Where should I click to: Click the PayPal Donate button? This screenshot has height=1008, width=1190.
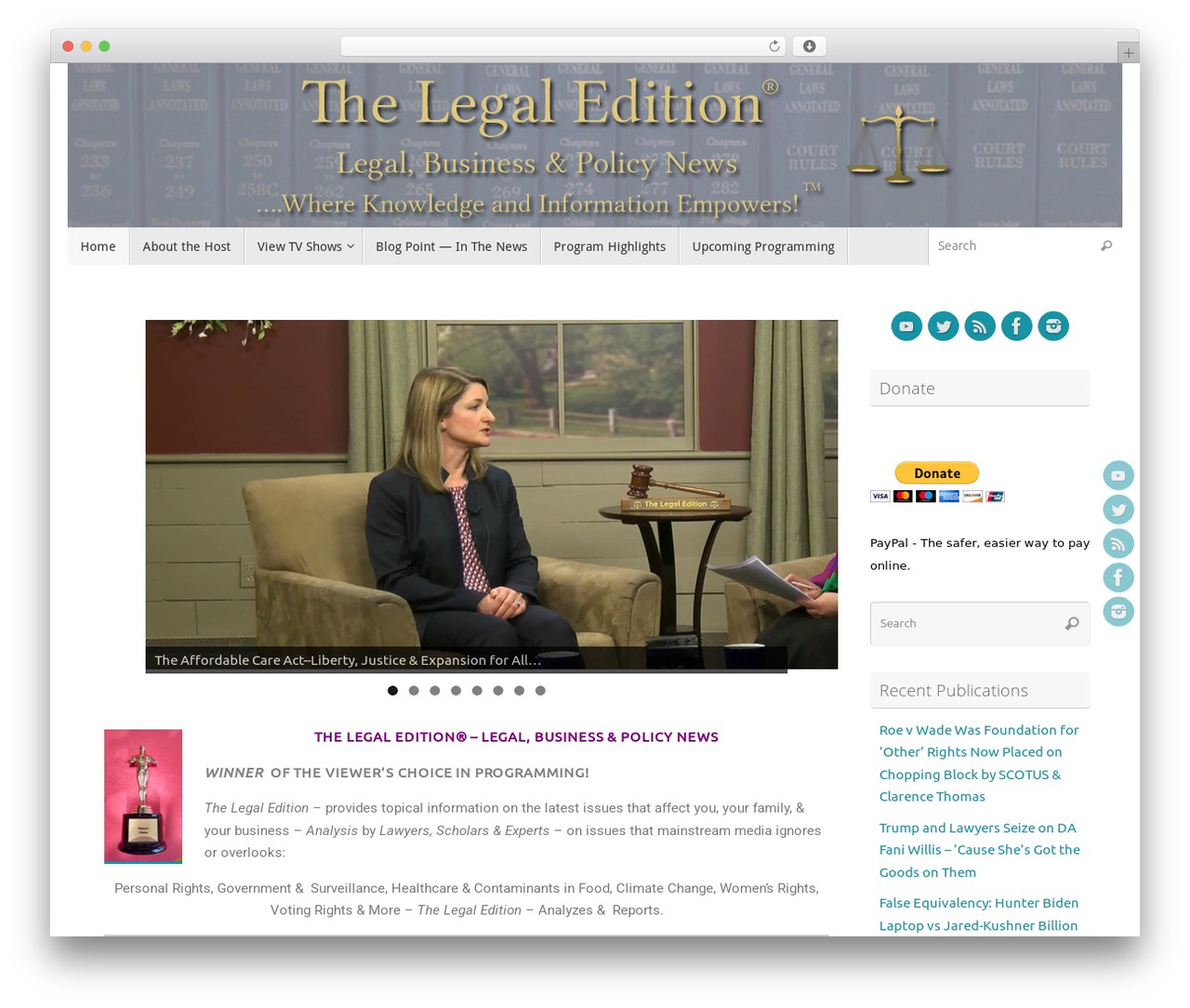pos(937,473)
